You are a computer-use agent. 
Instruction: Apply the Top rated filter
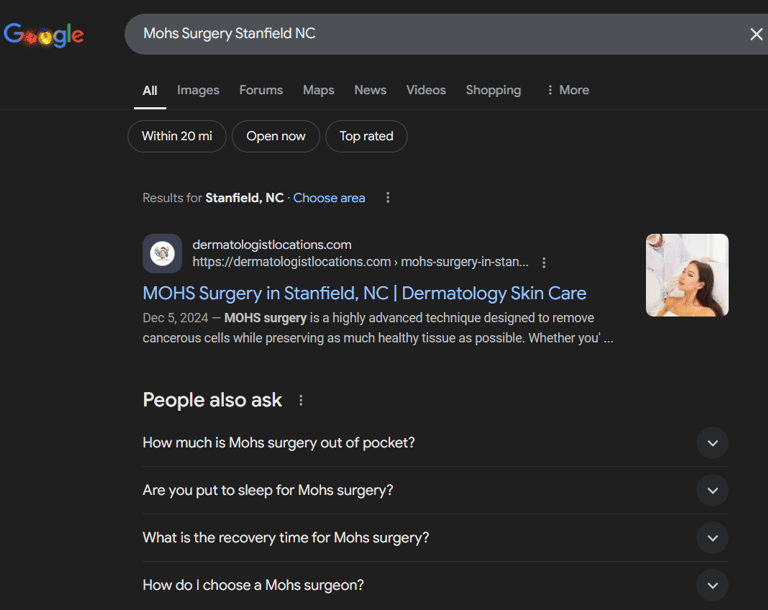tap(366, 136)
